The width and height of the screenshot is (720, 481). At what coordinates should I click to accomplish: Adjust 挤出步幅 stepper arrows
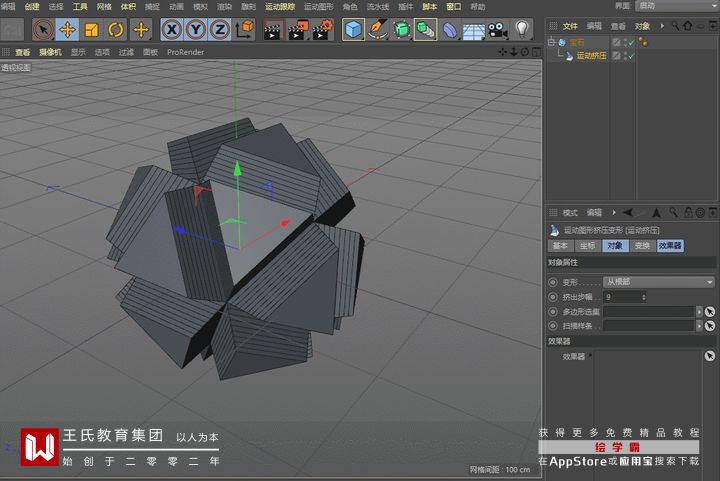644,297
